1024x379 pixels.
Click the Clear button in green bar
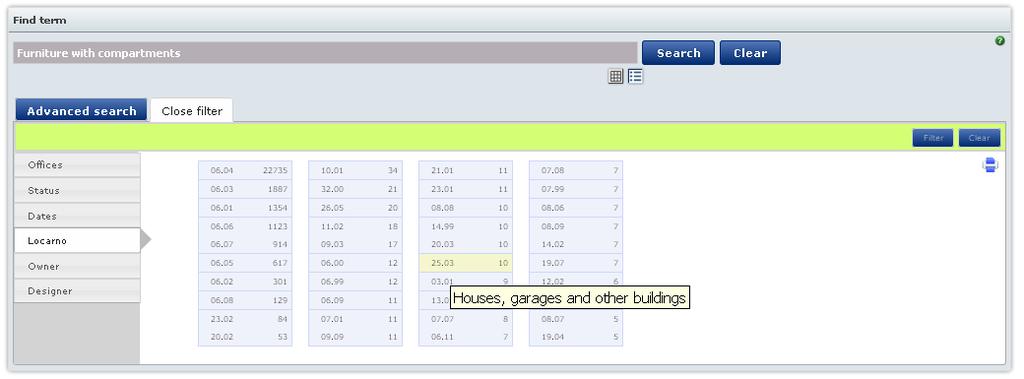click(x=979, y=138)
